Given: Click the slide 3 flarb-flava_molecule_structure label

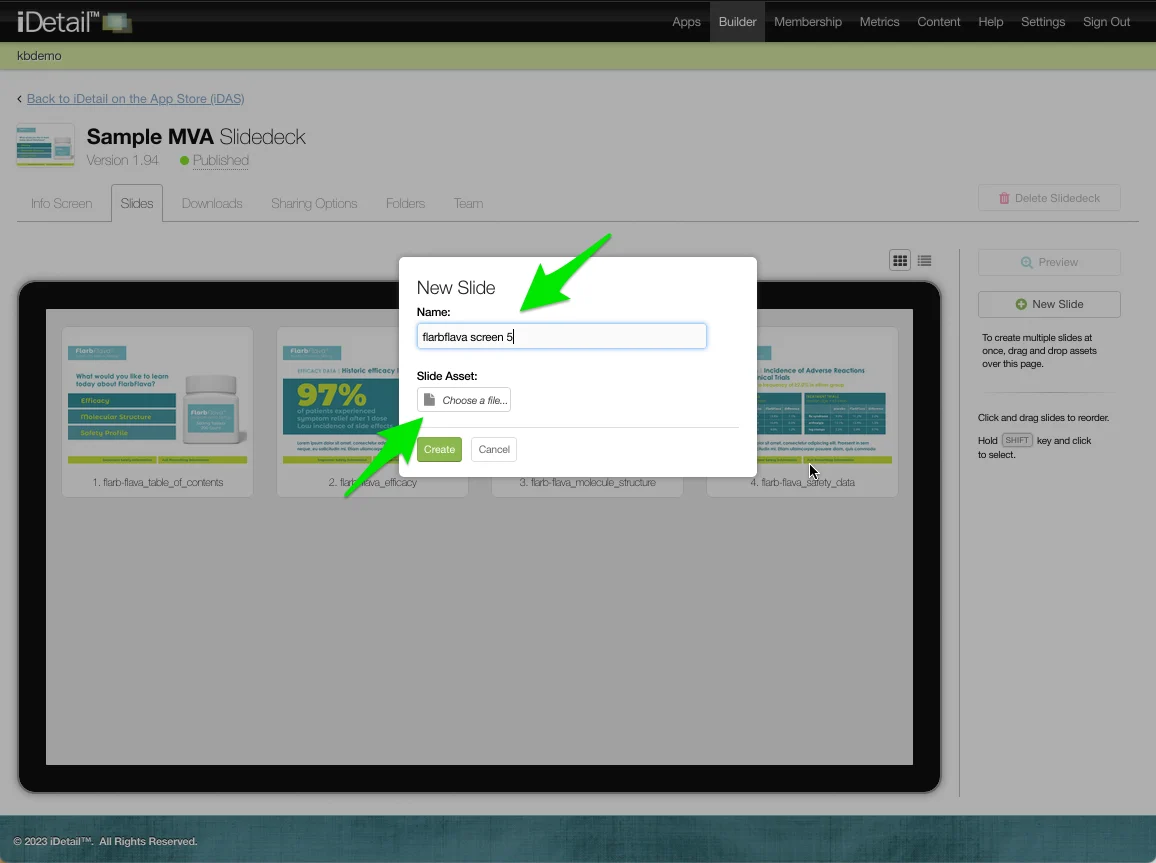Looking at the screenshot, I should [587, 483].
